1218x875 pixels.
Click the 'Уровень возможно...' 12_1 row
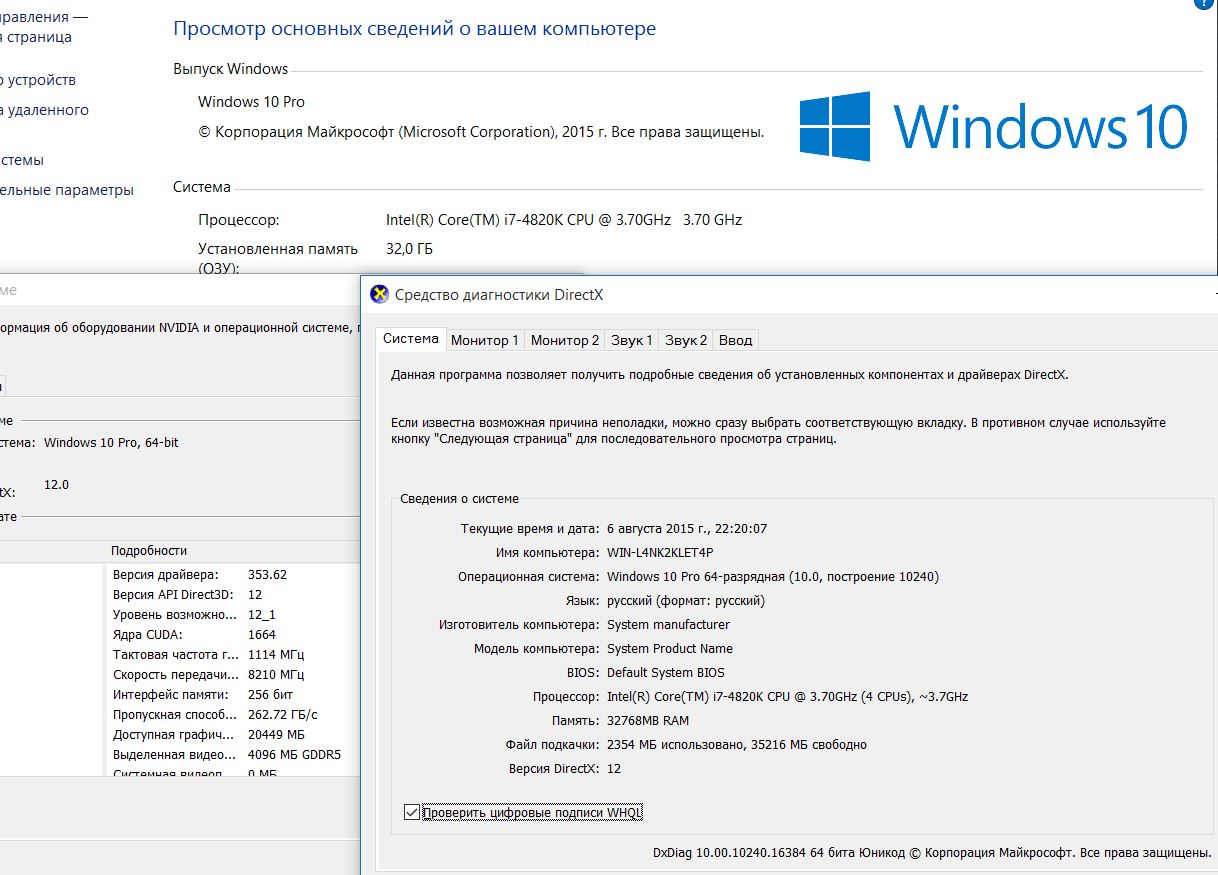pos(230,614)
